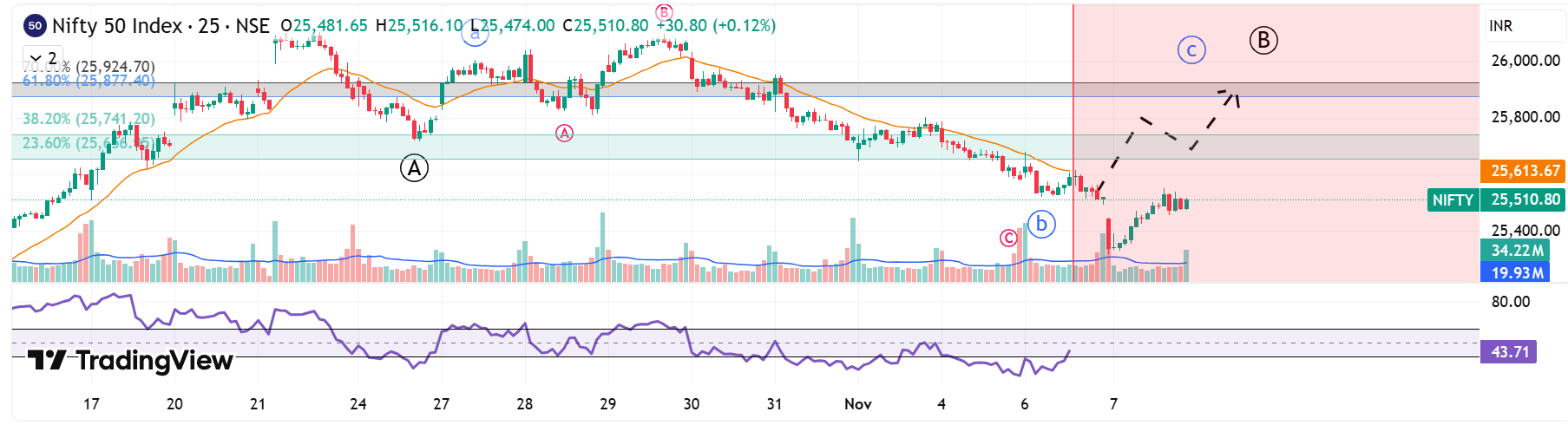The image size is (1568, 438).
Task: Select the blue circled lowercase b label
Action: (1040, 225)
